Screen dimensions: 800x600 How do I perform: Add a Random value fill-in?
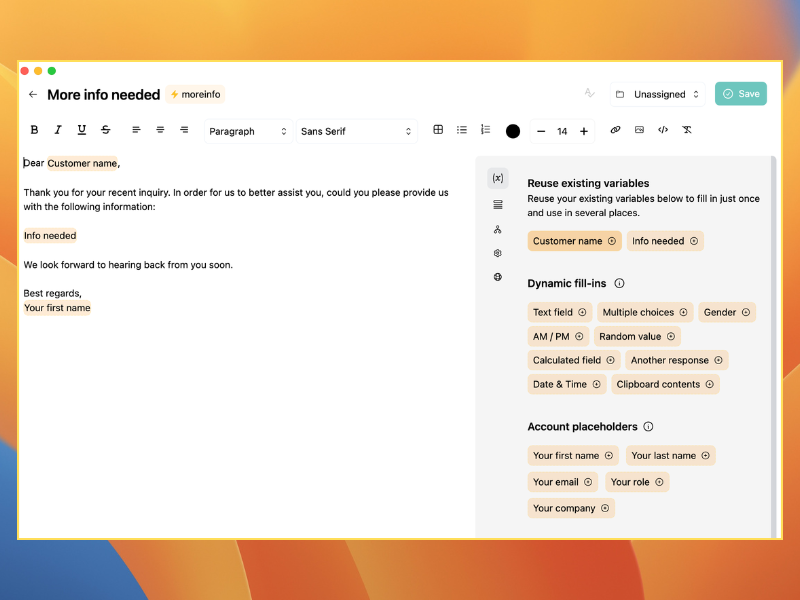click(x=637, y=336)
